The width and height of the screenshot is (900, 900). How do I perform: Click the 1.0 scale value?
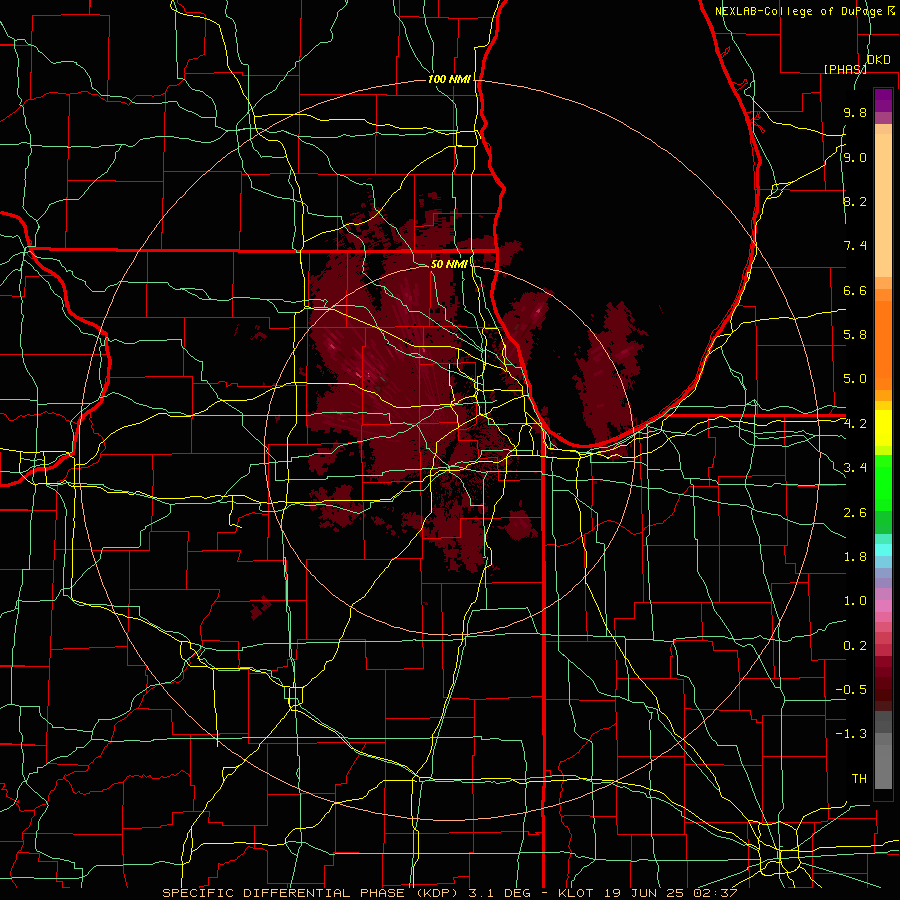point(855,602)
